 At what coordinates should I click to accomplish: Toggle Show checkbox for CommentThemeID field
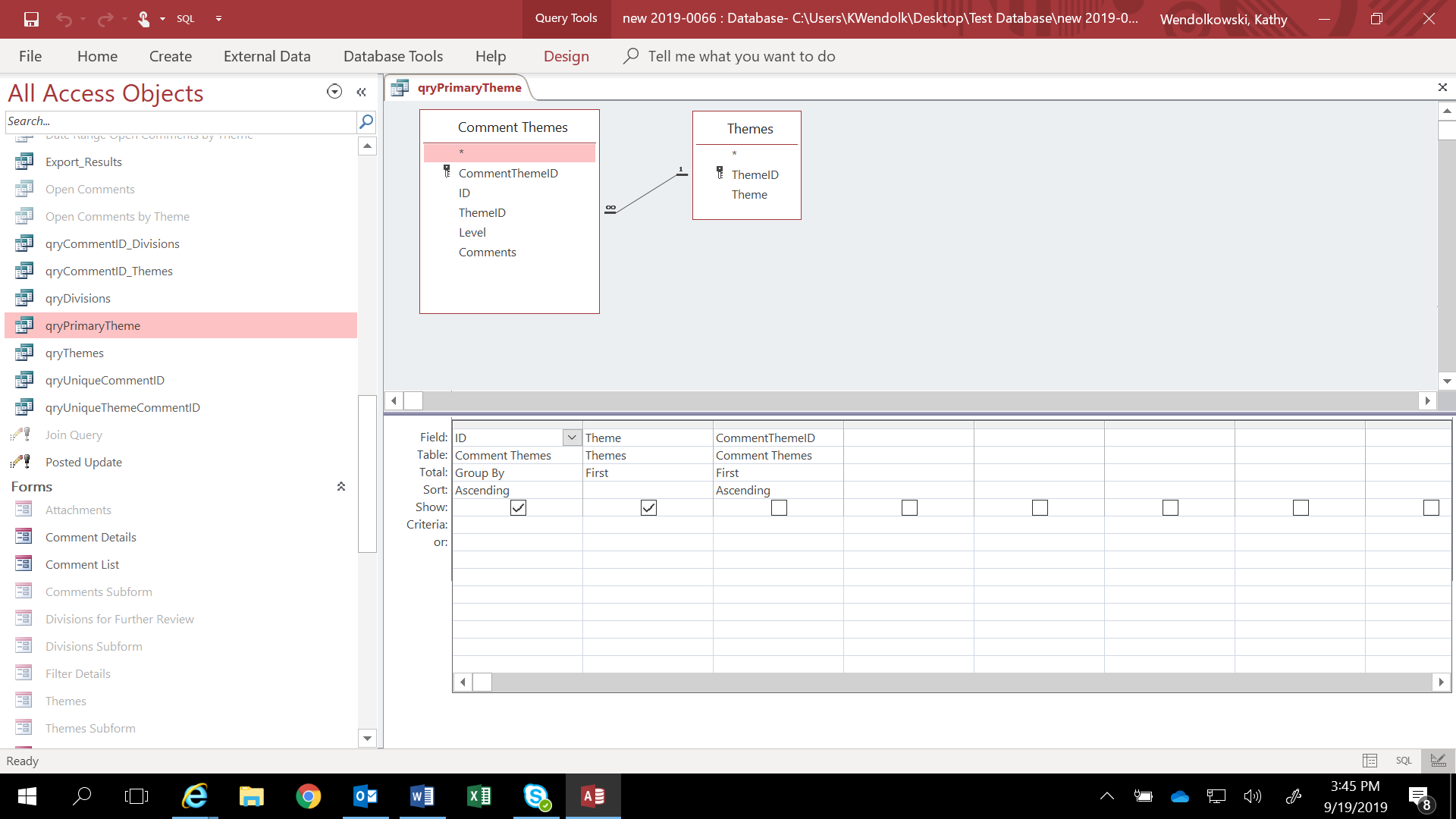(x=779, y=506)
